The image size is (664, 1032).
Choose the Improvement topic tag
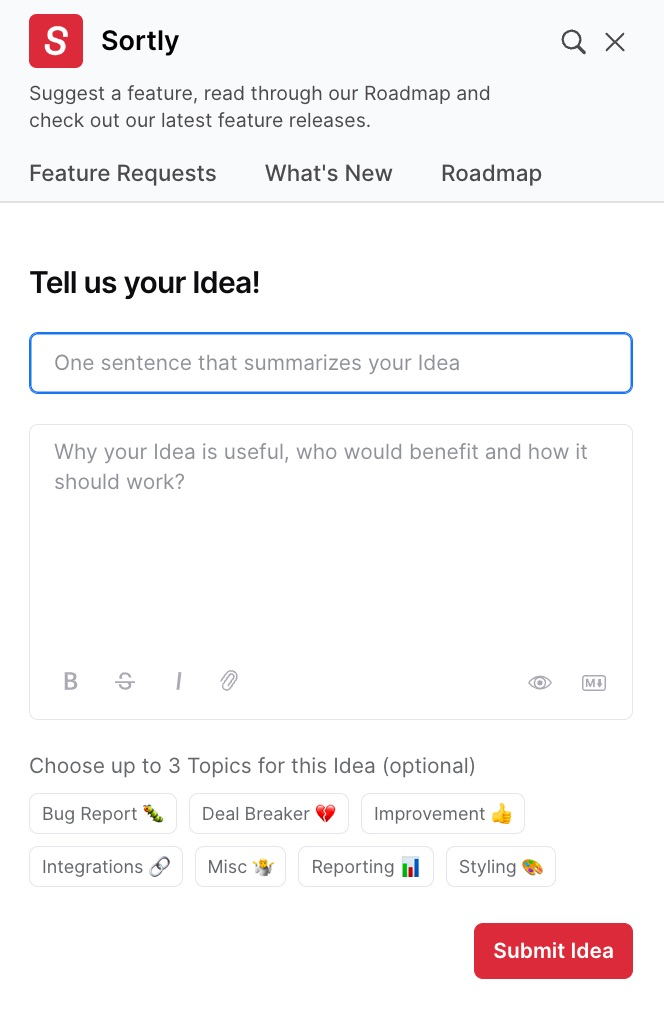tap(443, 814)
